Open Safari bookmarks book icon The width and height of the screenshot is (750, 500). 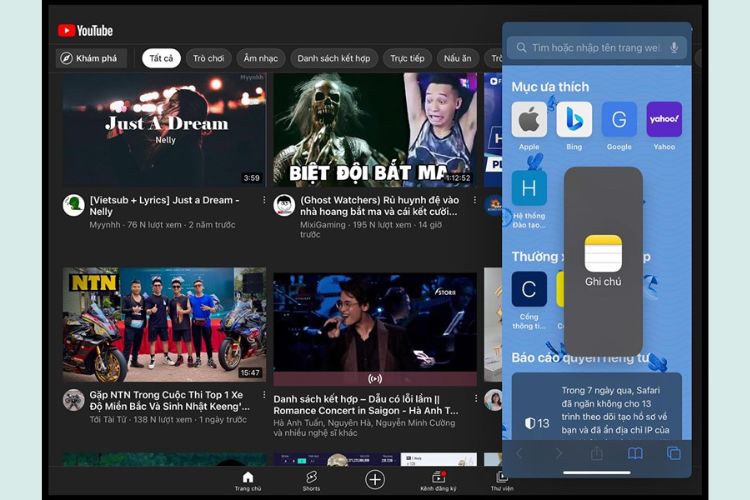tap(635, 453)
